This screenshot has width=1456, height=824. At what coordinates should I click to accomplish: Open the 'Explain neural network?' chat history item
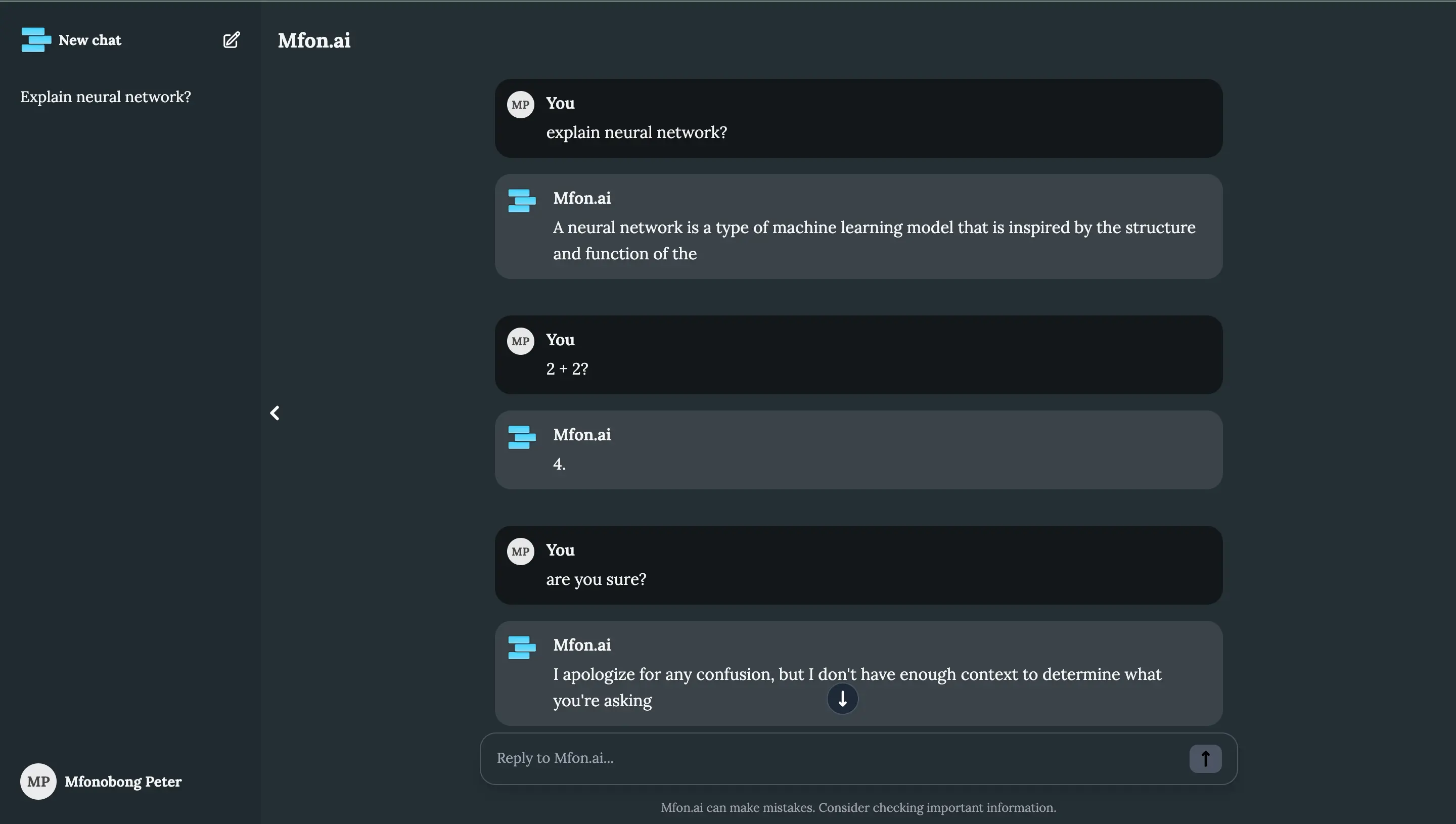pos(105,97)
